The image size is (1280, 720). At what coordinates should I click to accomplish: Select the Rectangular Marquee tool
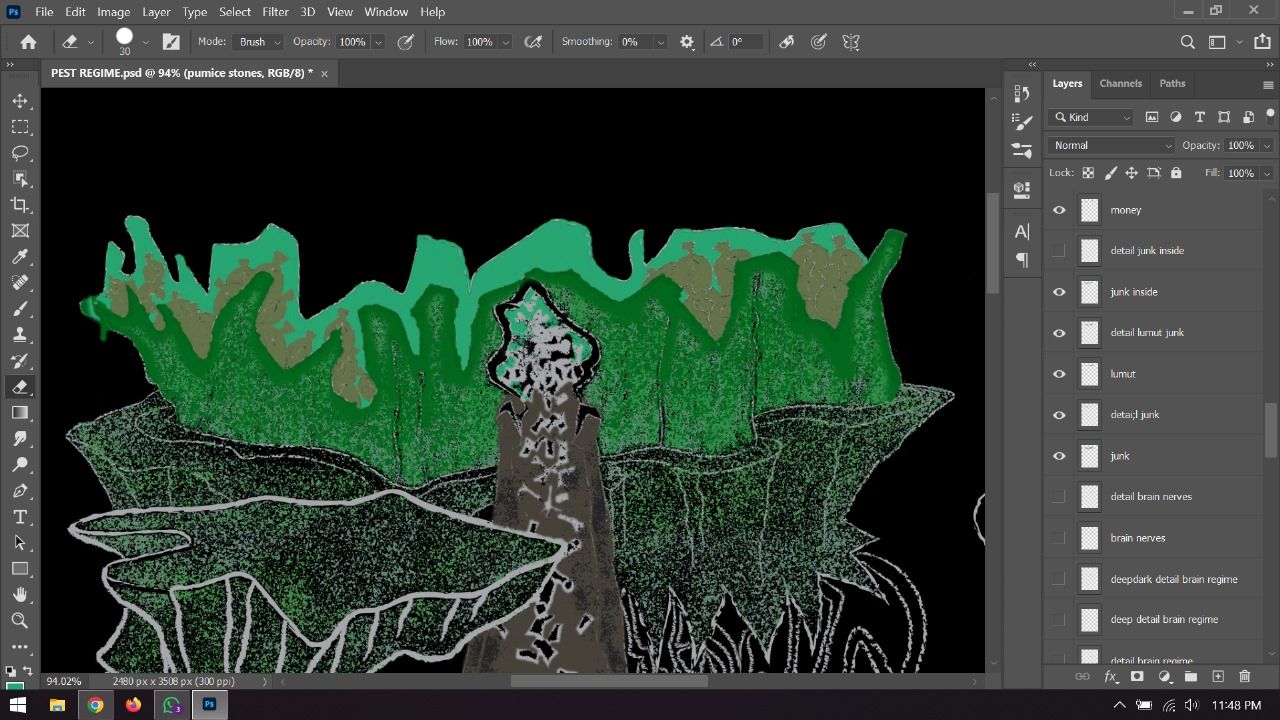(20, 127)
